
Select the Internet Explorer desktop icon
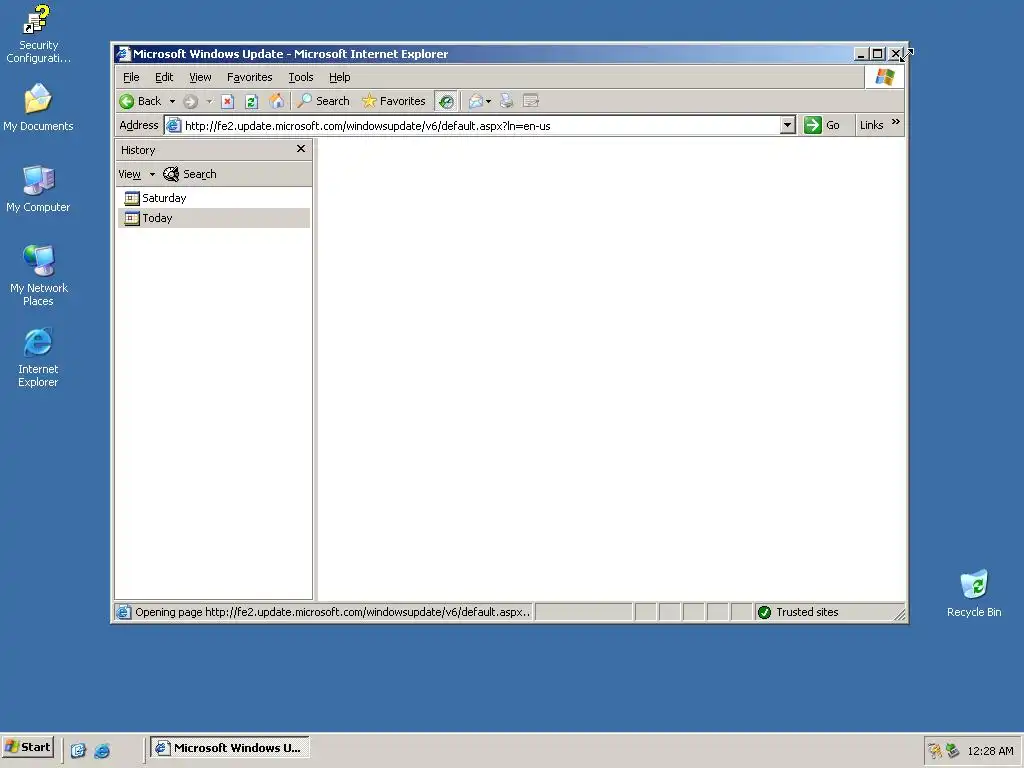[38, 358]
